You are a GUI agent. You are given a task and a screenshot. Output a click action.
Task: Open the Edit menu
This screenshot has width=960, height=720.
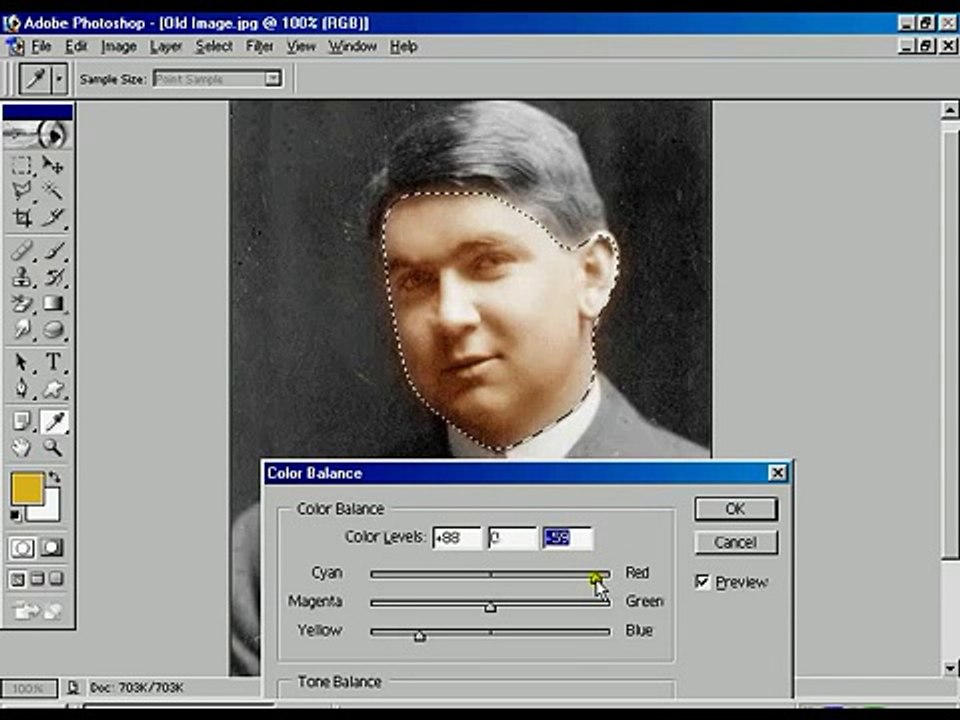(77, 47)
